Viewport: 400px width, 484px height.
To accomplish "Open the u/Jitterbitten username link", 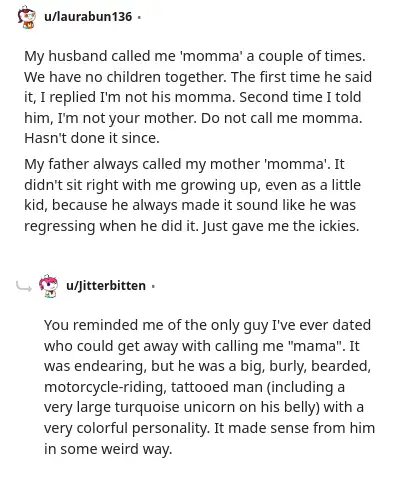I will pyautogui.click(x=106, y=286).
